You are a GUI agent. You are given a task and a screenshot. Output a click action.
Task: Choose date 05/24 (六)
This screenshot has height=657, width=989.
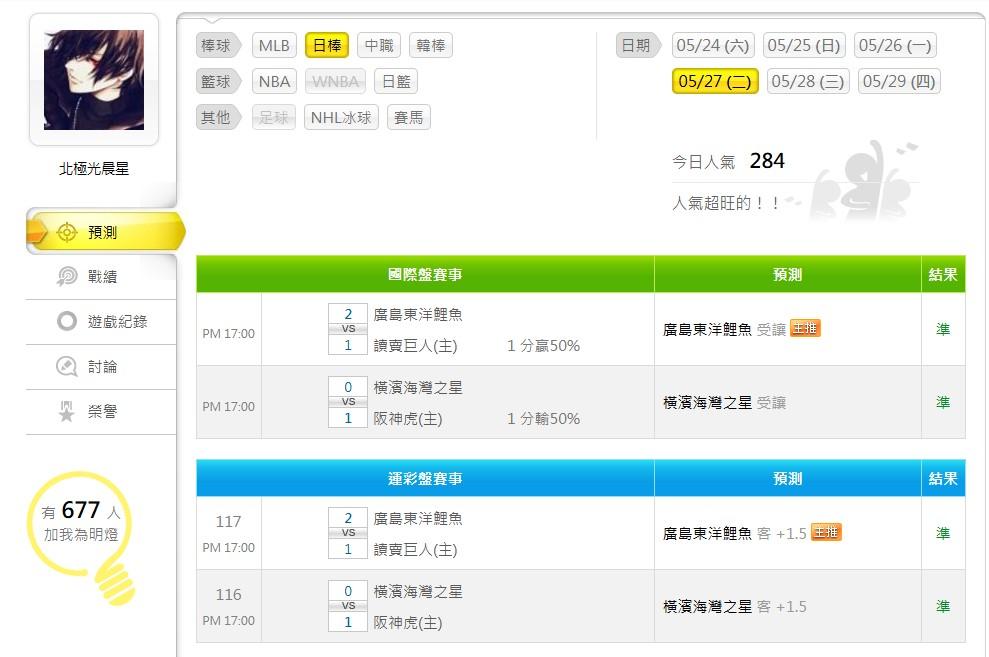pos(713,45)
